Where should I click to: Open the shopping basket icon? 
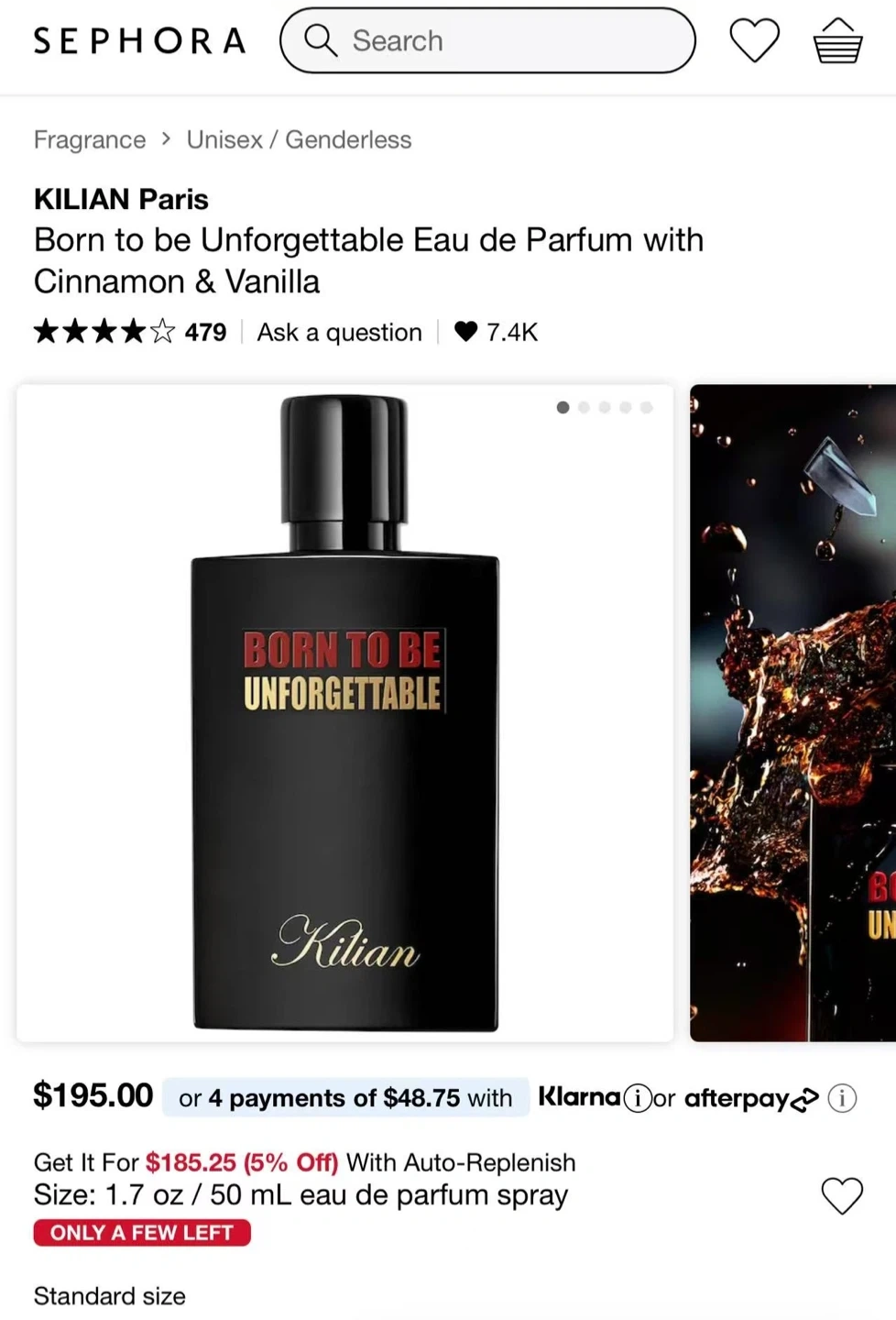pyautogui.click(x=837, y=41)
